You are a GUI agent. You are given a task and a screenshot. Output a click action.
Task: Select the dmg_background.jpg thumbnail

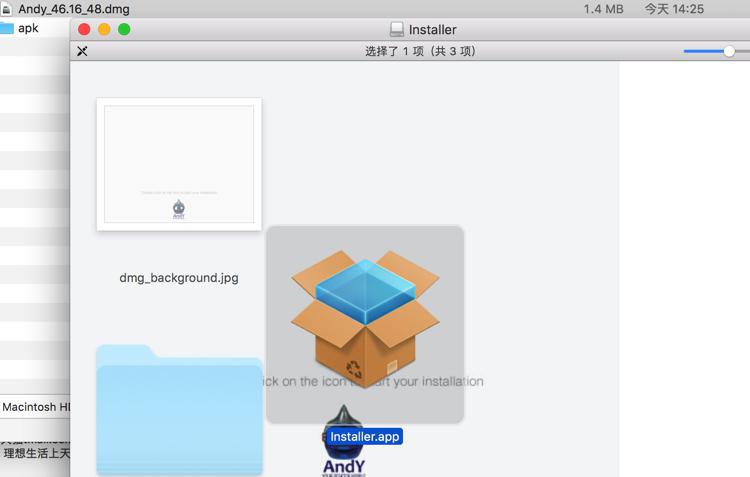click(179, 164)
